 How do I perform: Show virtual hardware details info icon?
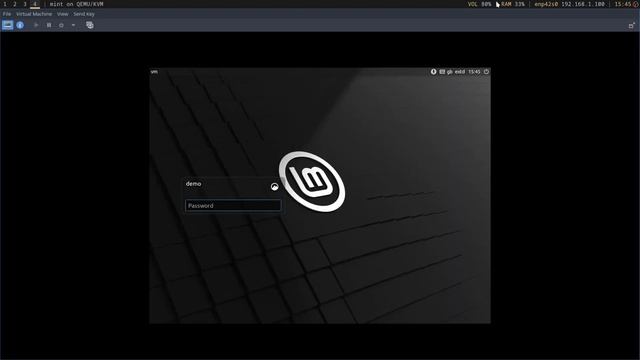coord(20,25)
